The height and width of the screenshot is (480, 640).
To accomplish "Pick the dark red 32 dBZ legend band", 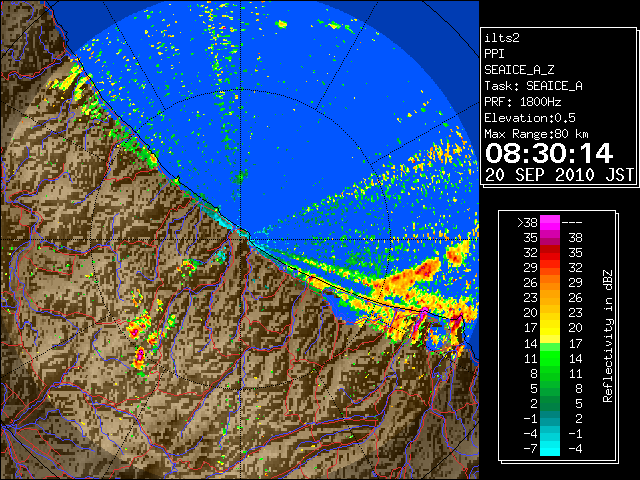I will [550, 253].
